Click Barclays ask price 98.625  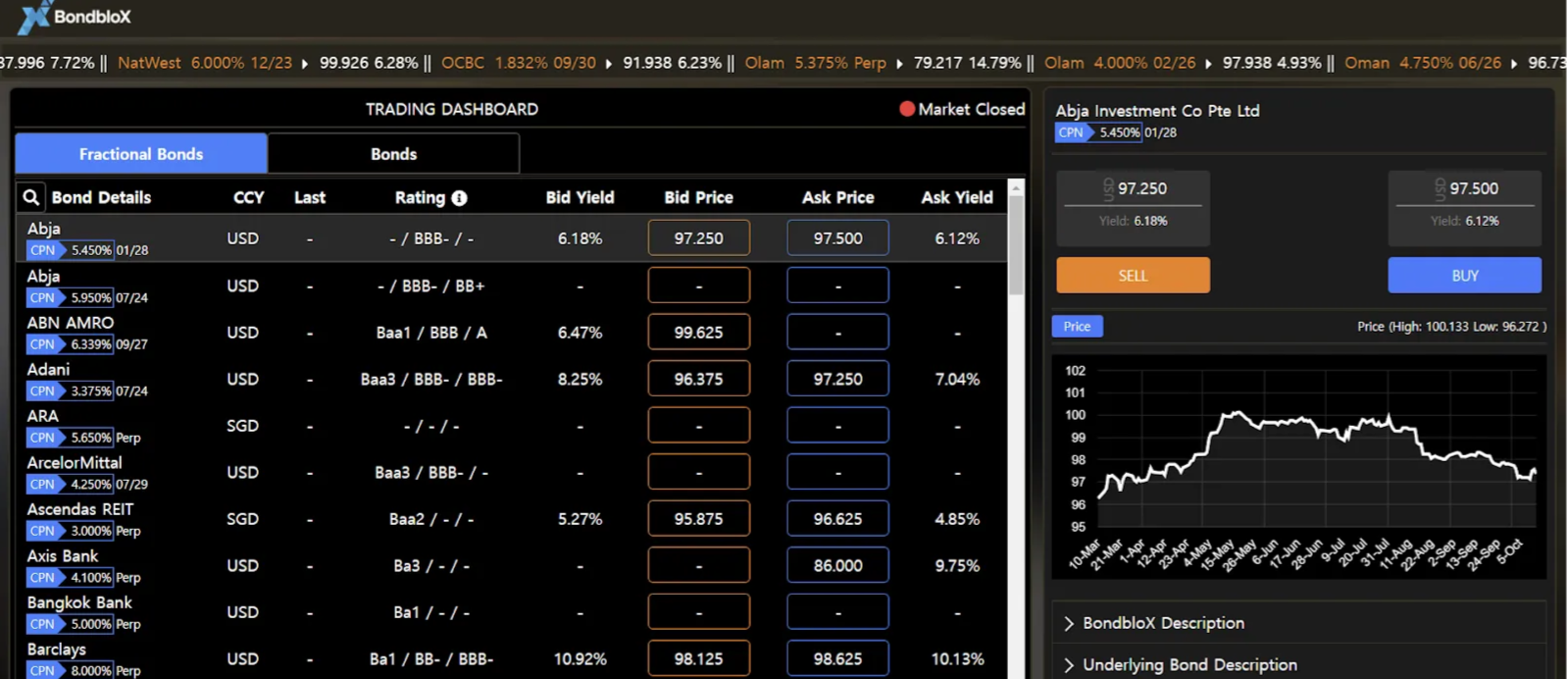837,658
